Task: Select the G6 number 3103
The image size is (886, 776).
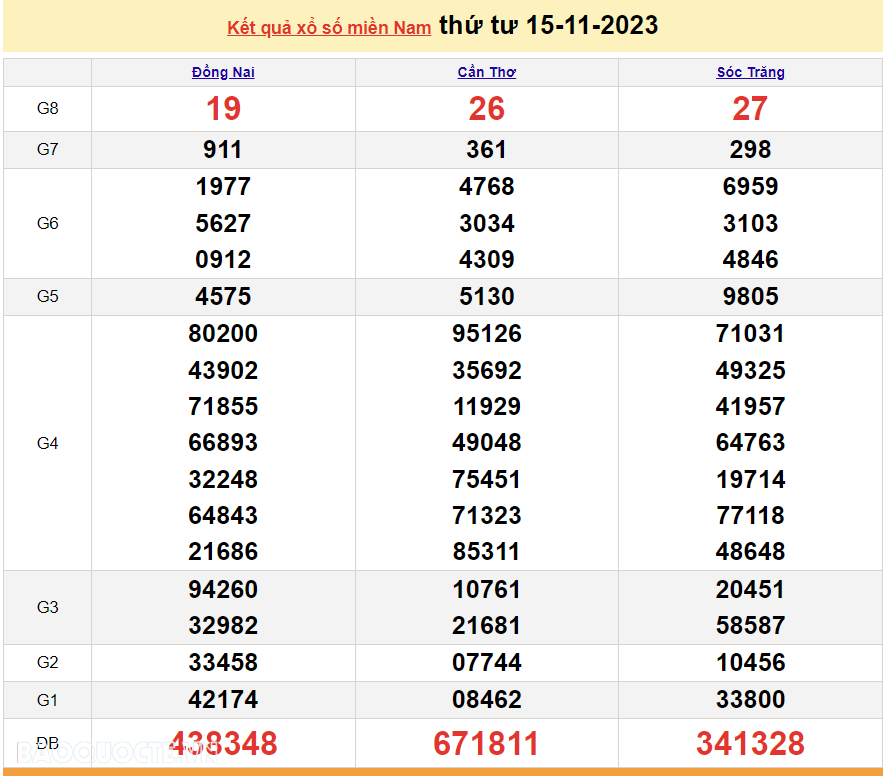Action: tap(750, 223)
